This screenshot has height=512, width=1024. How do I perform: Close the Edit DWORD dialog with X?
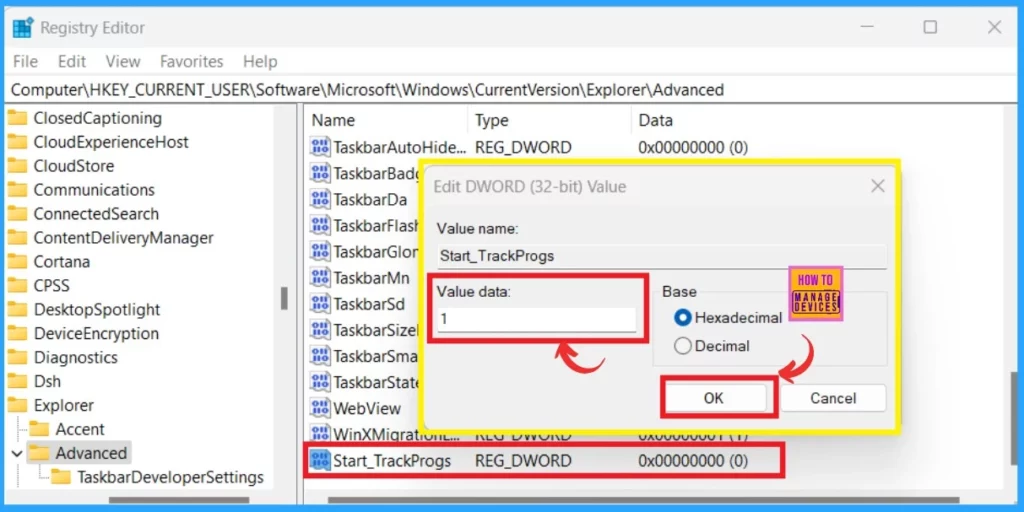coord(878,186)
